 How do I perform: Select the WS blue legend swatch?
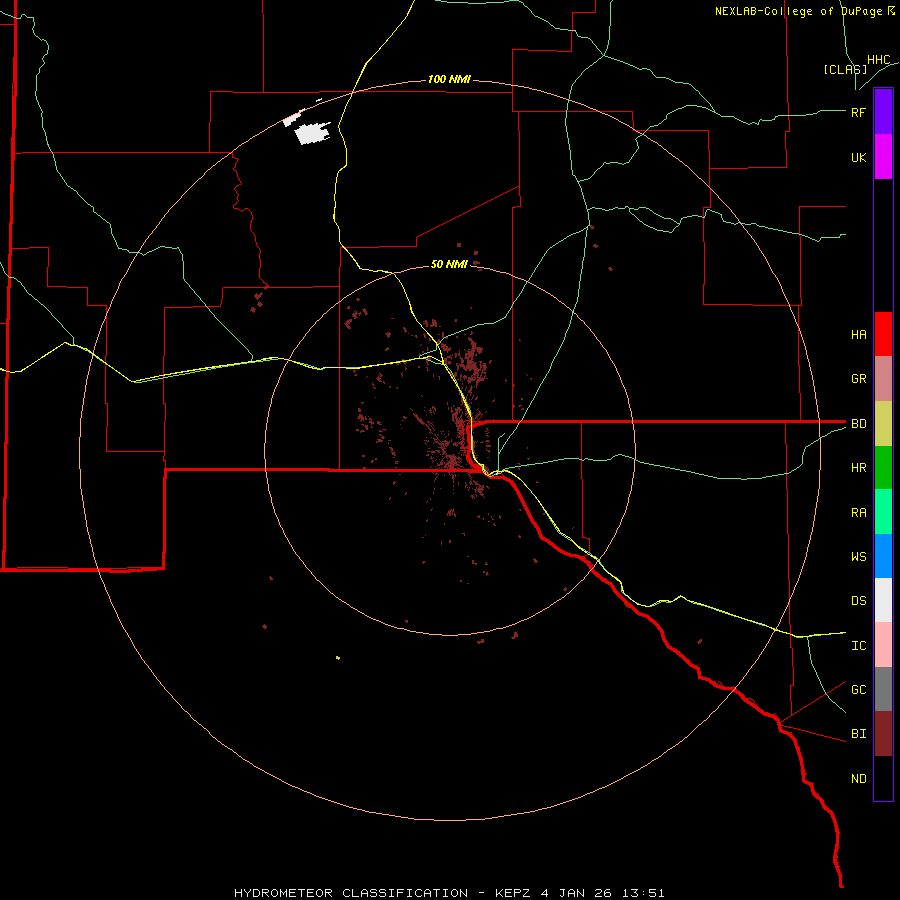(x=883, y=556)
